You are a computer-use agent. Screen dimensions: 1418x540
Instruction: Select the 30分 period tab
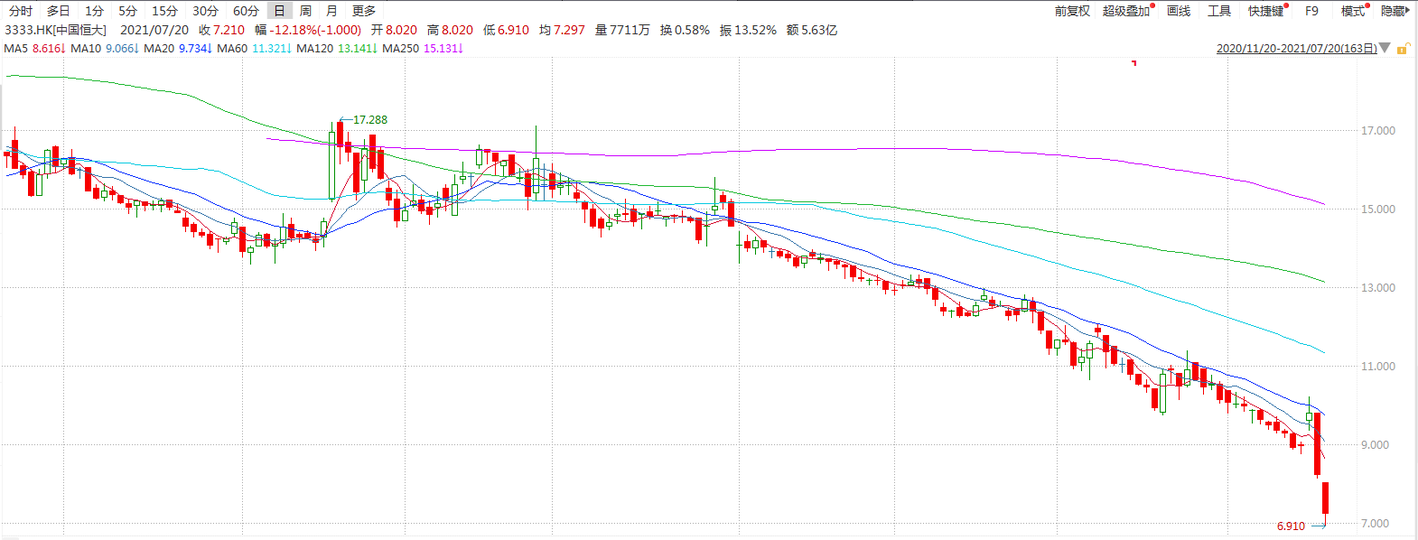click(x=205, y=11)
